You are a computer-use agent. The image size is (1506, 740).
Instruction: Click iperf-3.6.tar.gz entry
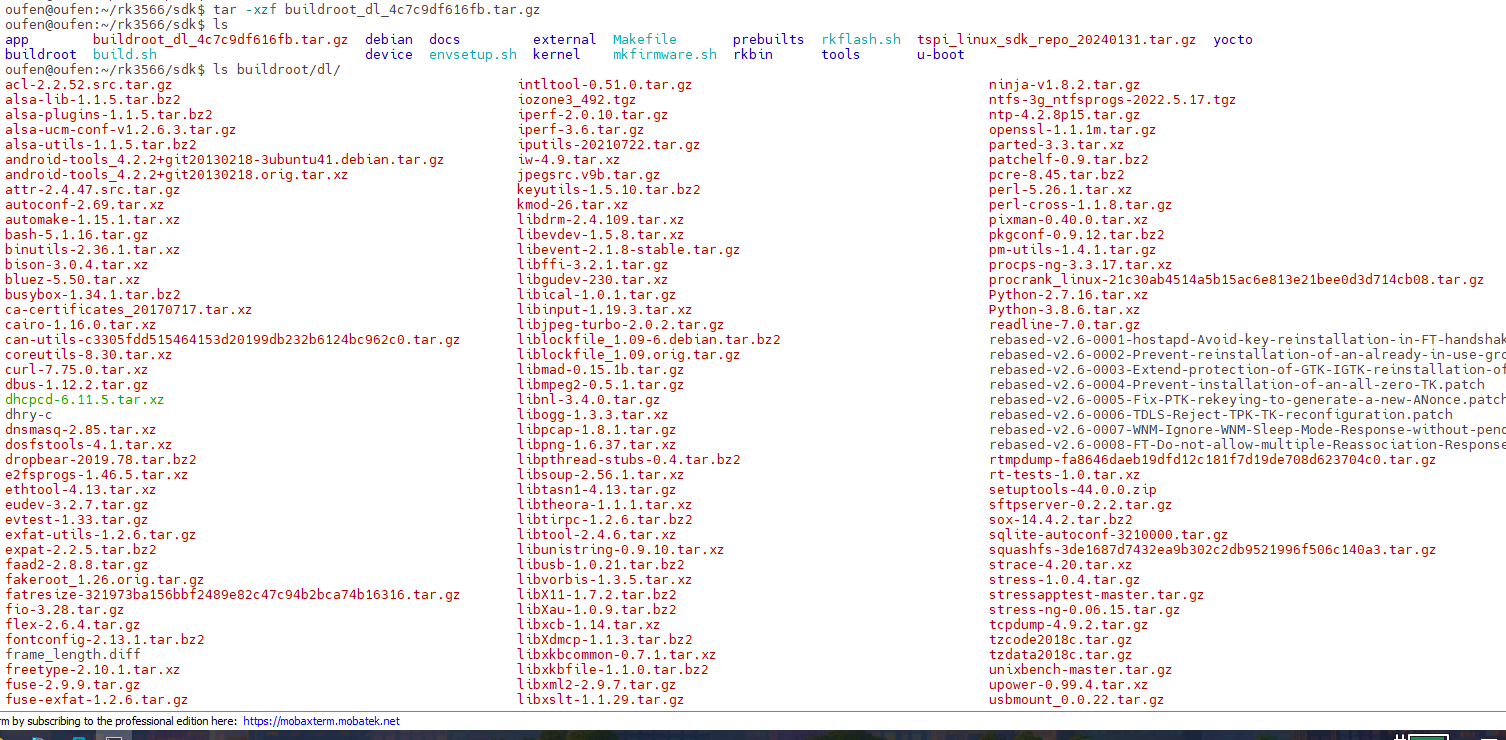click(581, 130)
